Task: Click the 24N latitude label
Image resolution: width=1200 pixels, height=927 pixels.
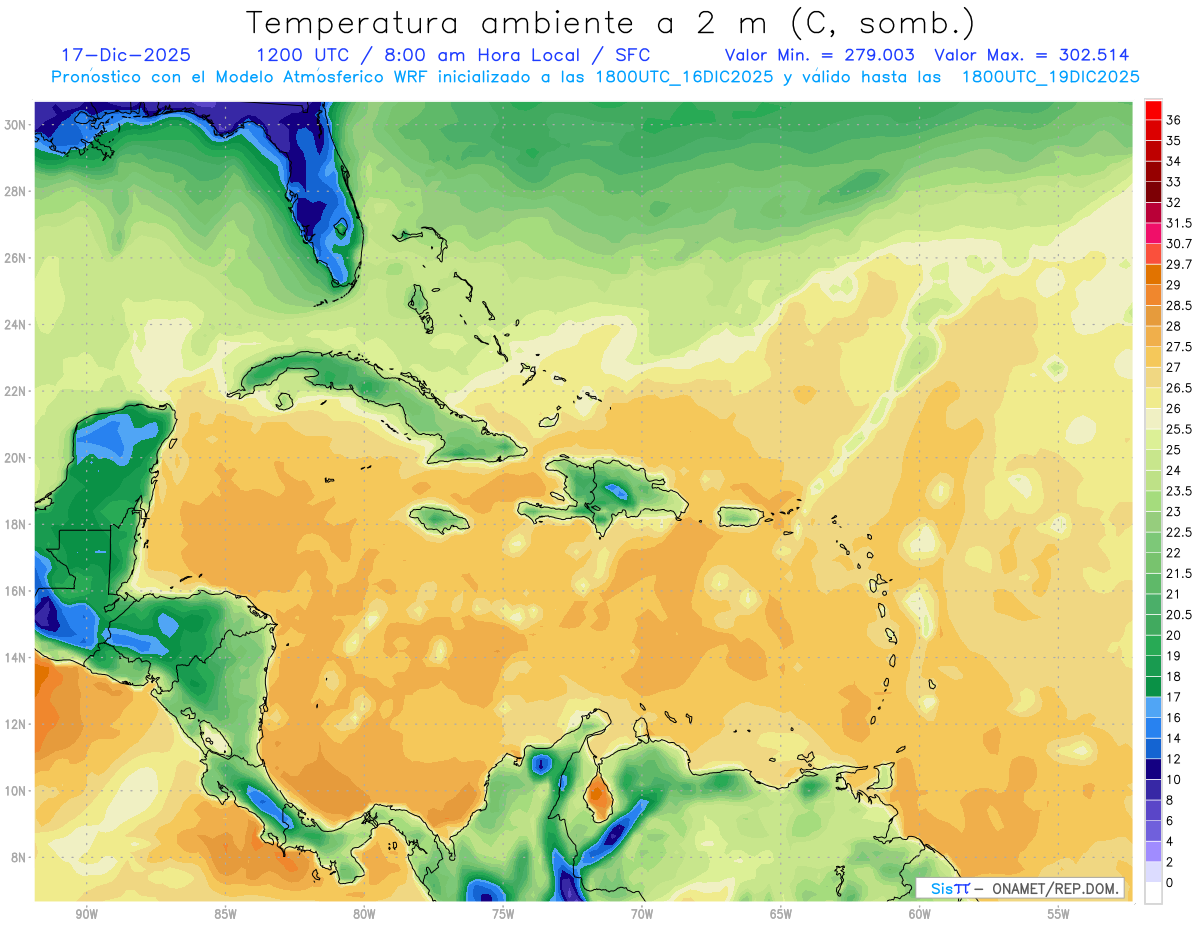Action: pyautogui.click(x=16, y=325)
